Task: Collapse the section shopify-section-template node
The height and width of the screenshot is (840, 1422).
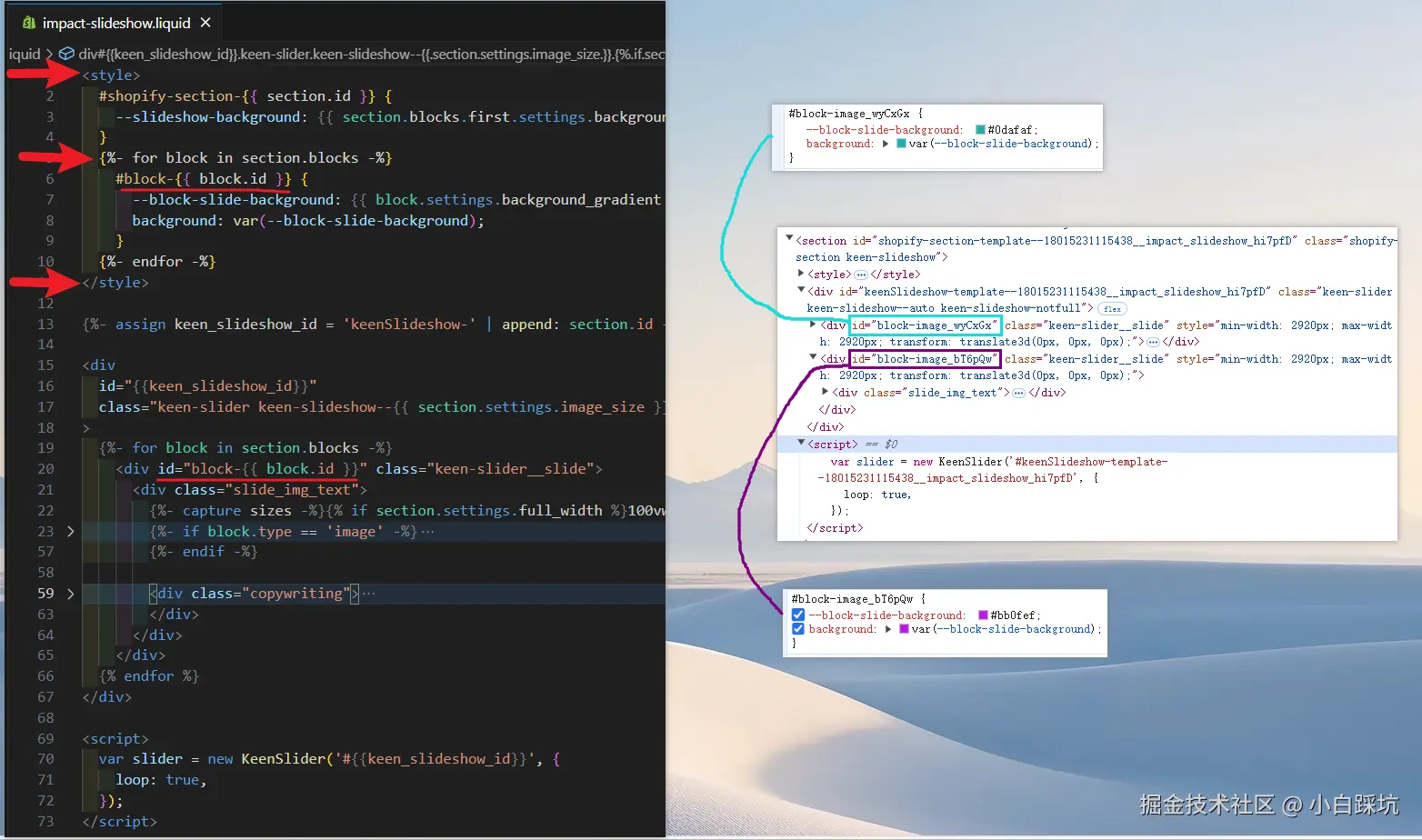Action: coord(789,238)
